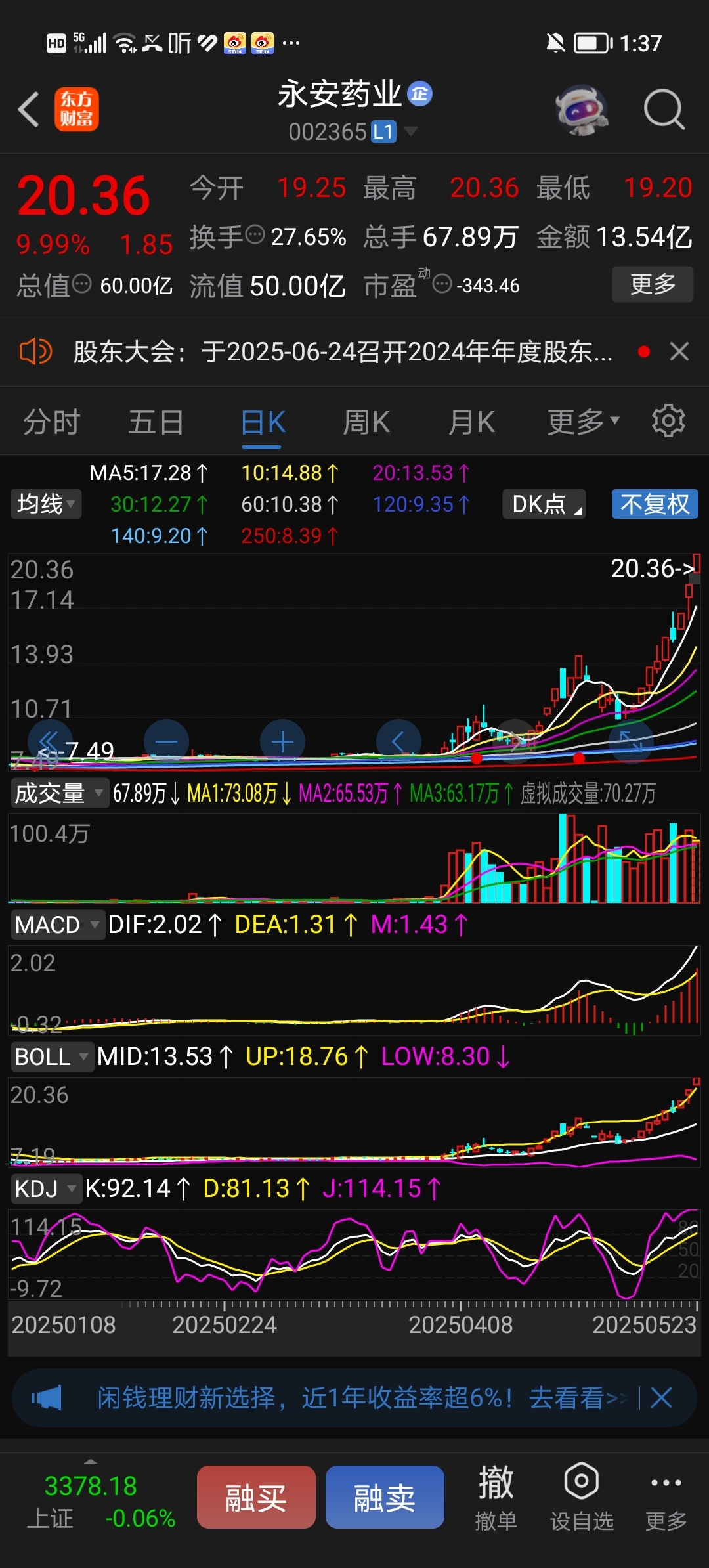Tap the orange speaker announcement icon
Viewport: 709px width, 1568px height.
coord(35,352)
